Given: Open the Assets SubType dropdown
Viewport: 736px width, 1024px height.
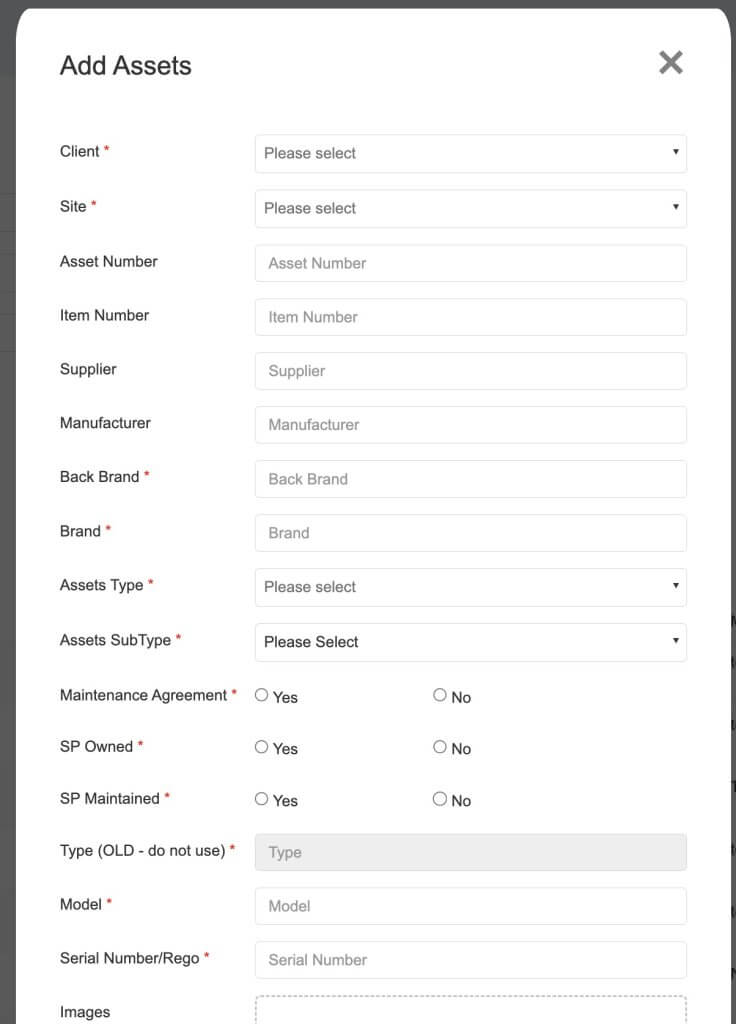Looking at the screenshot, I should [x=470, y=641].
